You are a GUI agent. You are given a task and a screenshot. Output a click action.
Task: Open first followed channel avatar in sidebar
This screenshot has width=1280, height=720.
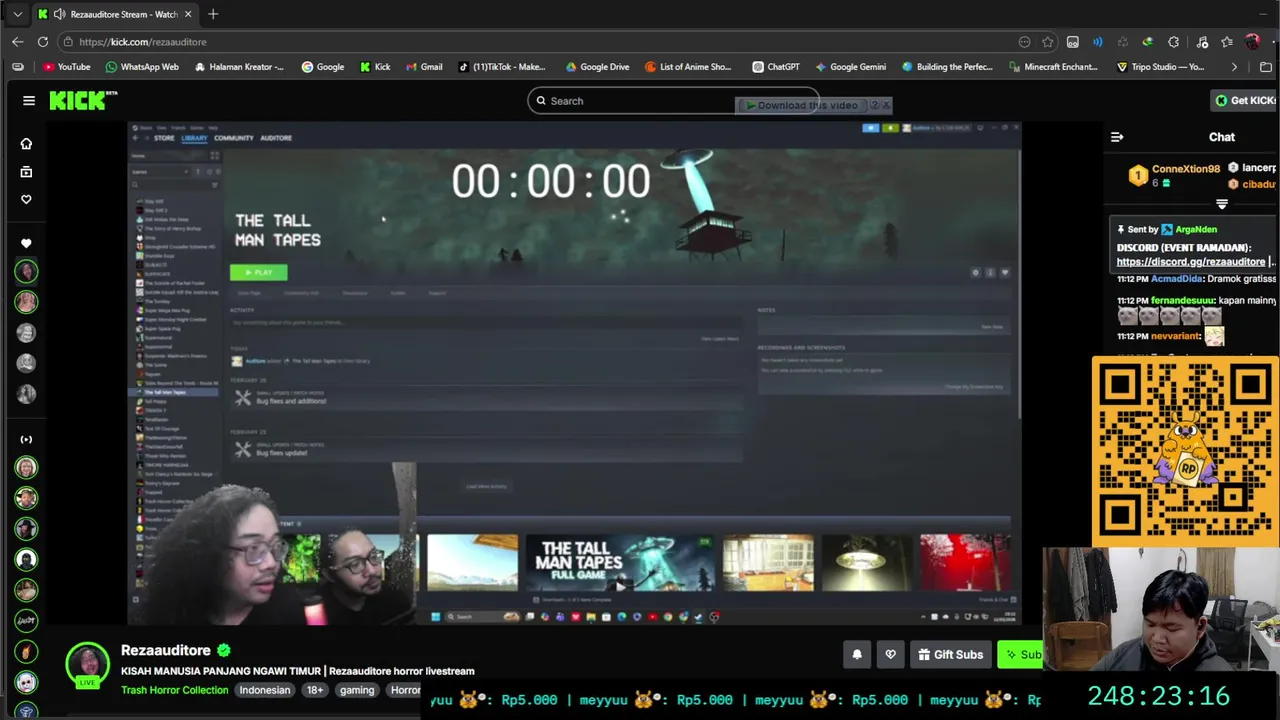click(x=26, y=271)
